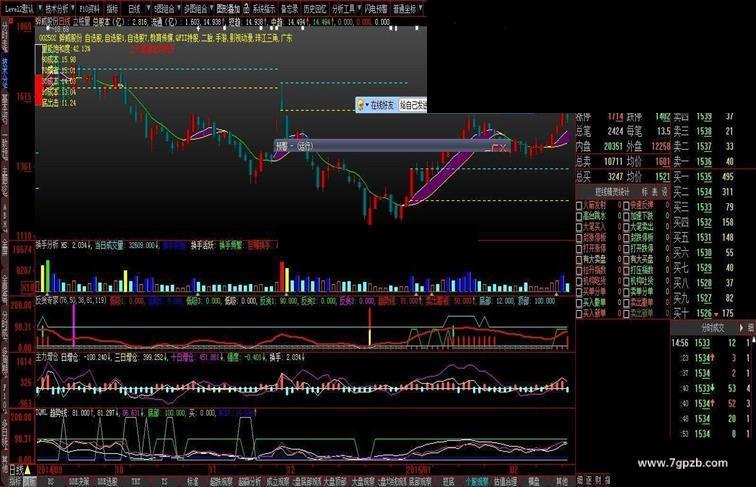756x487 pixels.
Task: Click the 2015/01 timeline date marker
Action: point(418,470)
